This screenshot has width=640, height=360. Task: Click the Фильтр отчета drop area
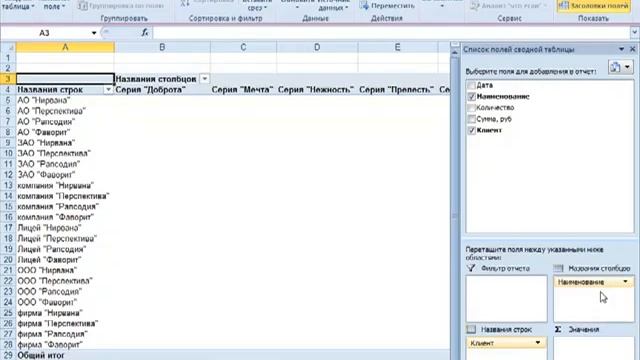(x=506, y=298)
